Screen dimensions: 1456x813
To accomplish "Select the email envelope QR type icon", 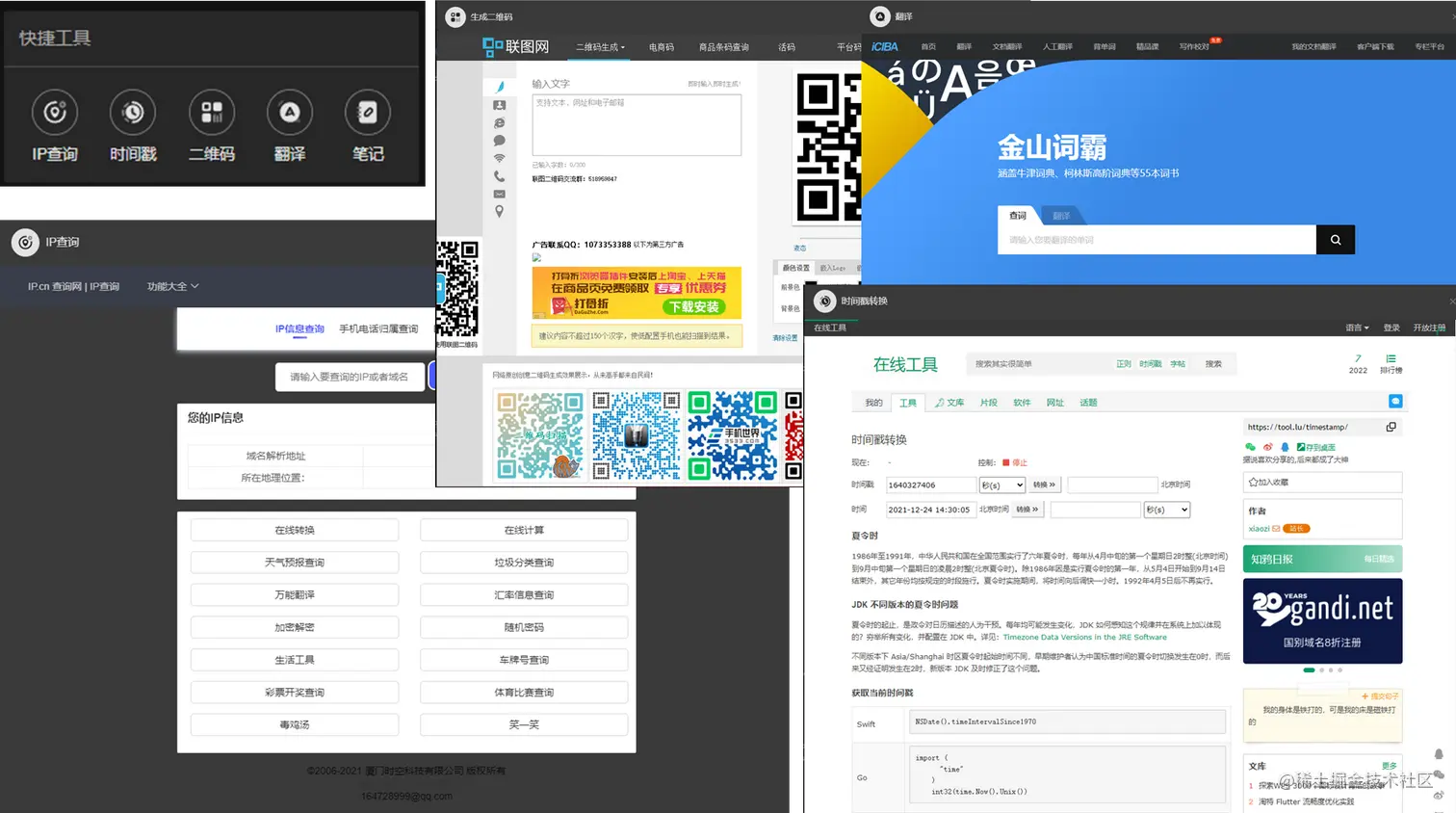I will [499, 194].
